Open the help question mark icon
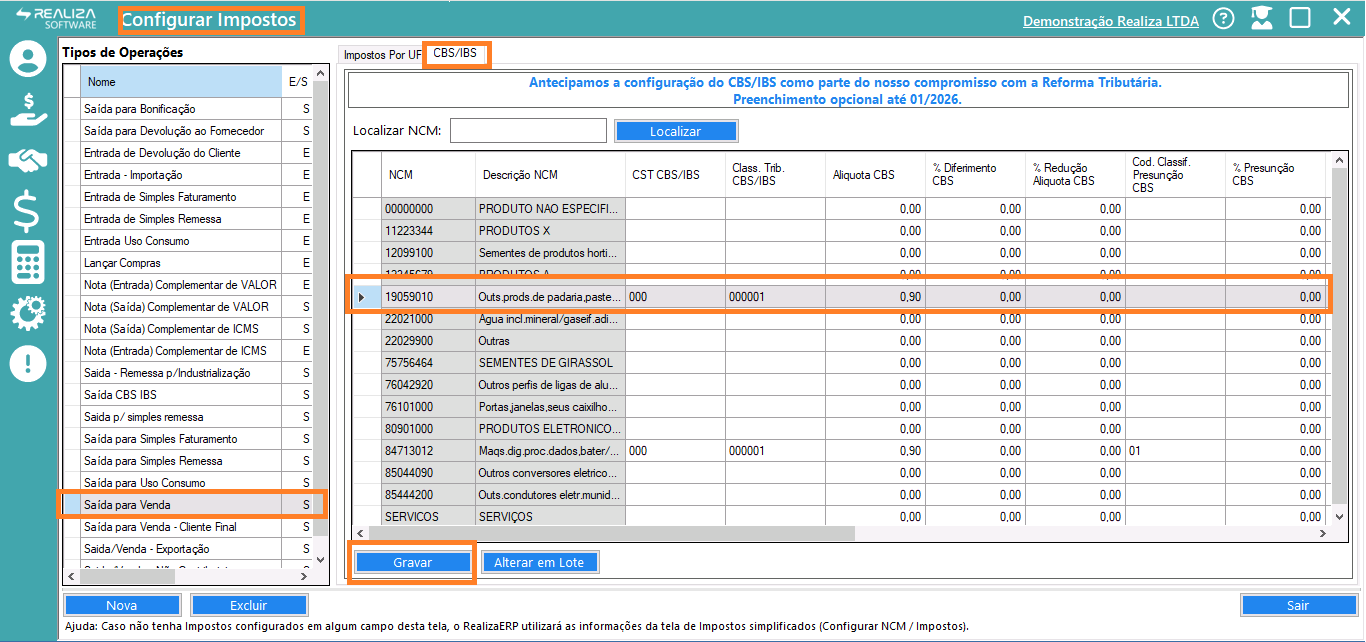This screenshot has width=1366, height=642. [1223, 19]
